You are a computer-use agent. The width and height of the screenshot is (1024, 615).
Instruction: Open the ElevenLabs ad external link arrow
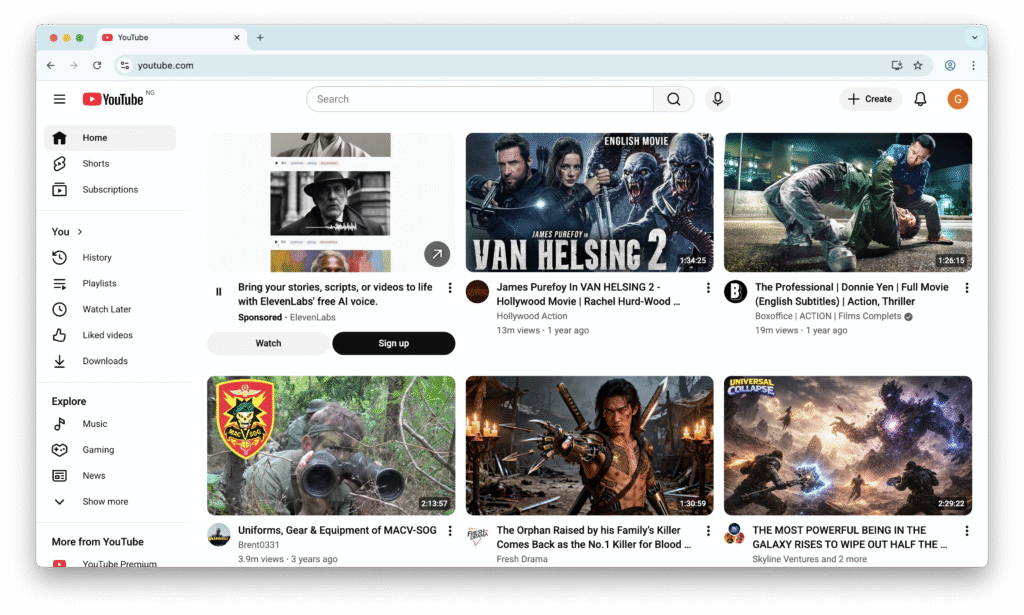437,254
